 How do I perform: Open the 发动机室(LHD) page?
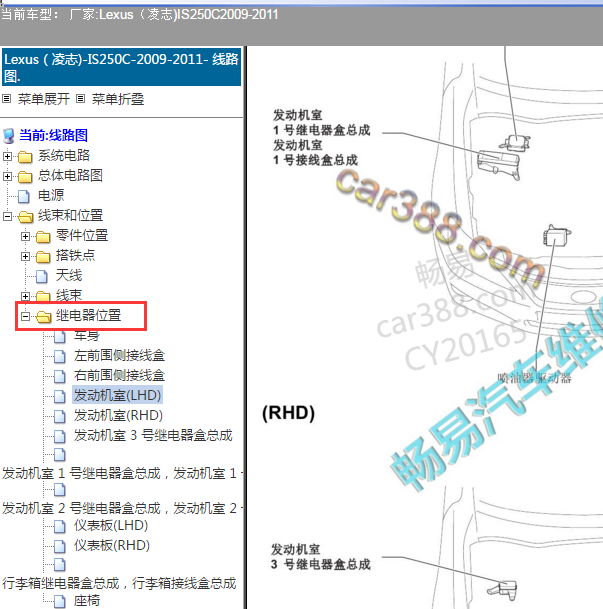tap(117, 395)
